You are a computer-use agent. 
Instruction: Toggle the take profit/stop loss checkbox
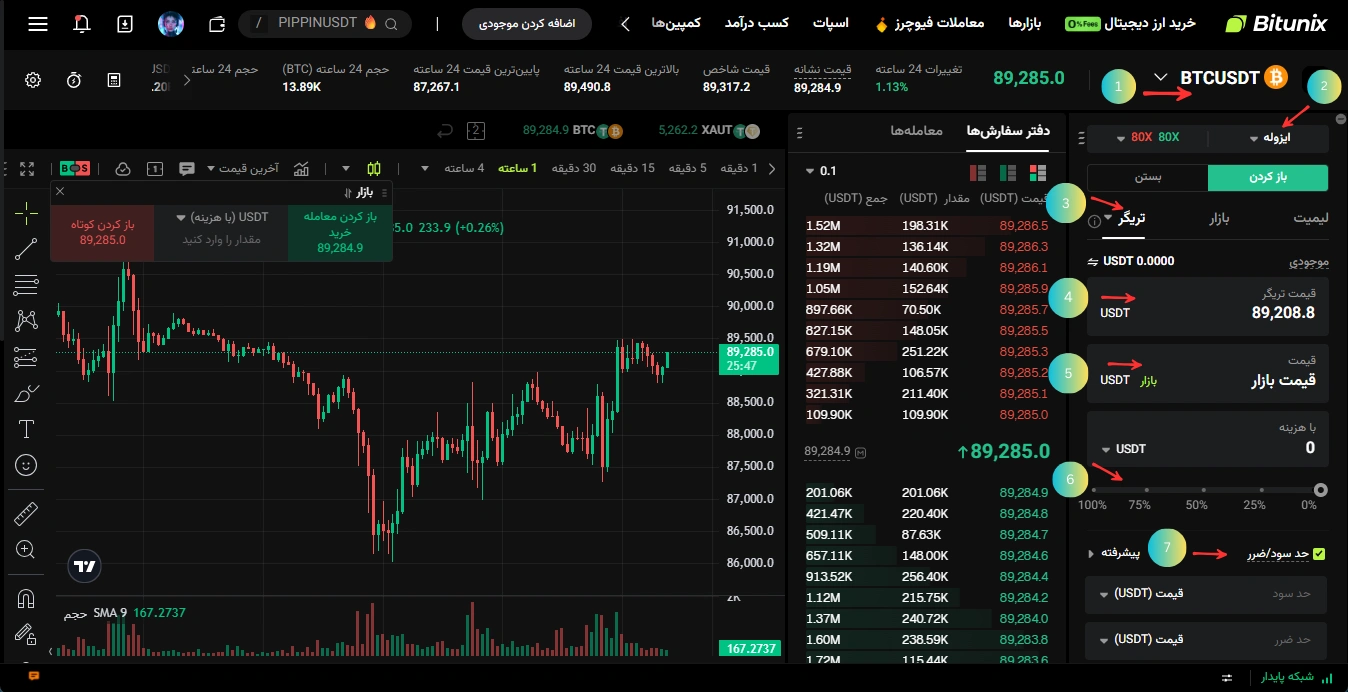click(1318, 553)
